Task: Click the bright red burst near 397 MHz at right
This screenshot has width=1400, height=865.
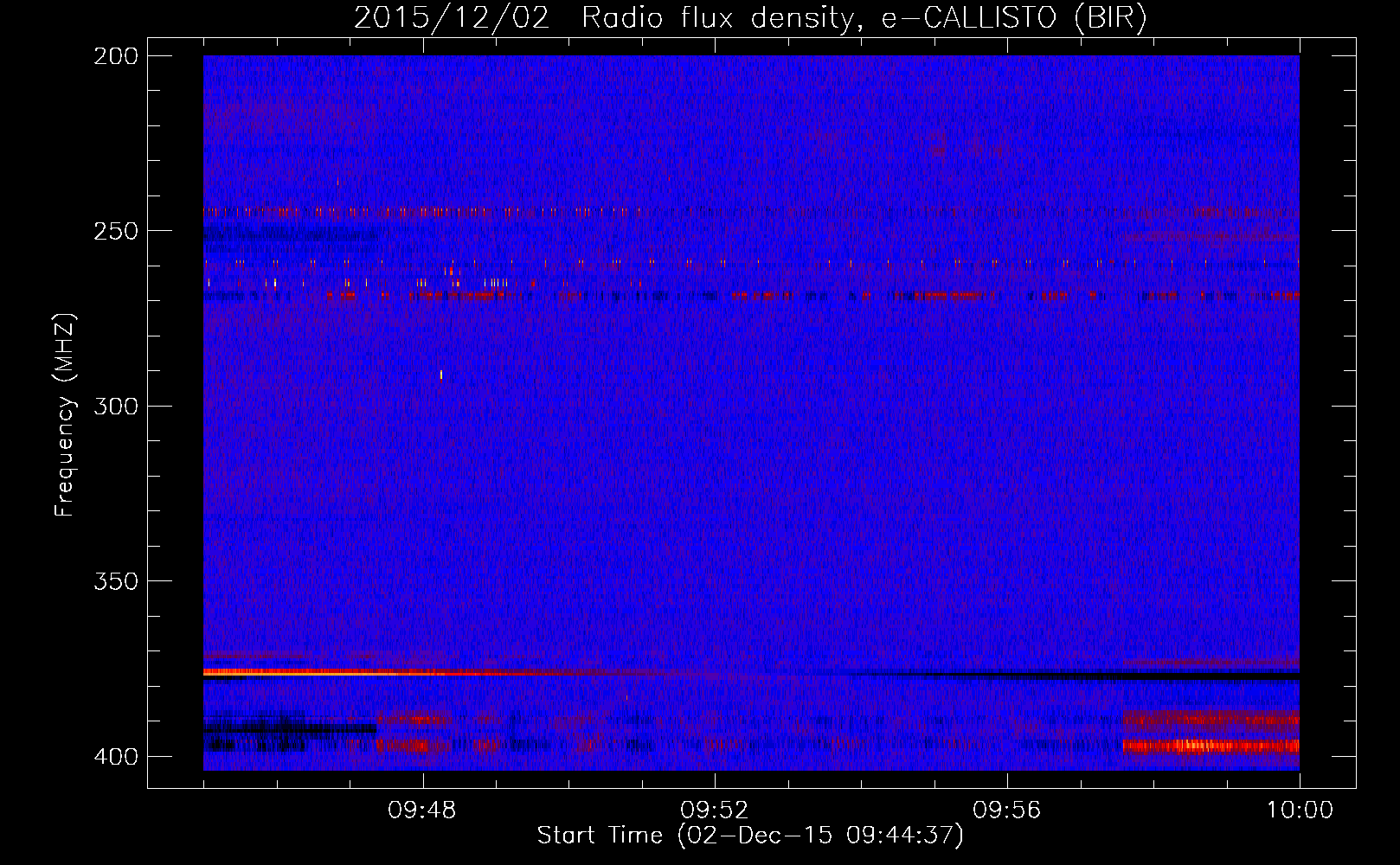Action: [1211, 746]
